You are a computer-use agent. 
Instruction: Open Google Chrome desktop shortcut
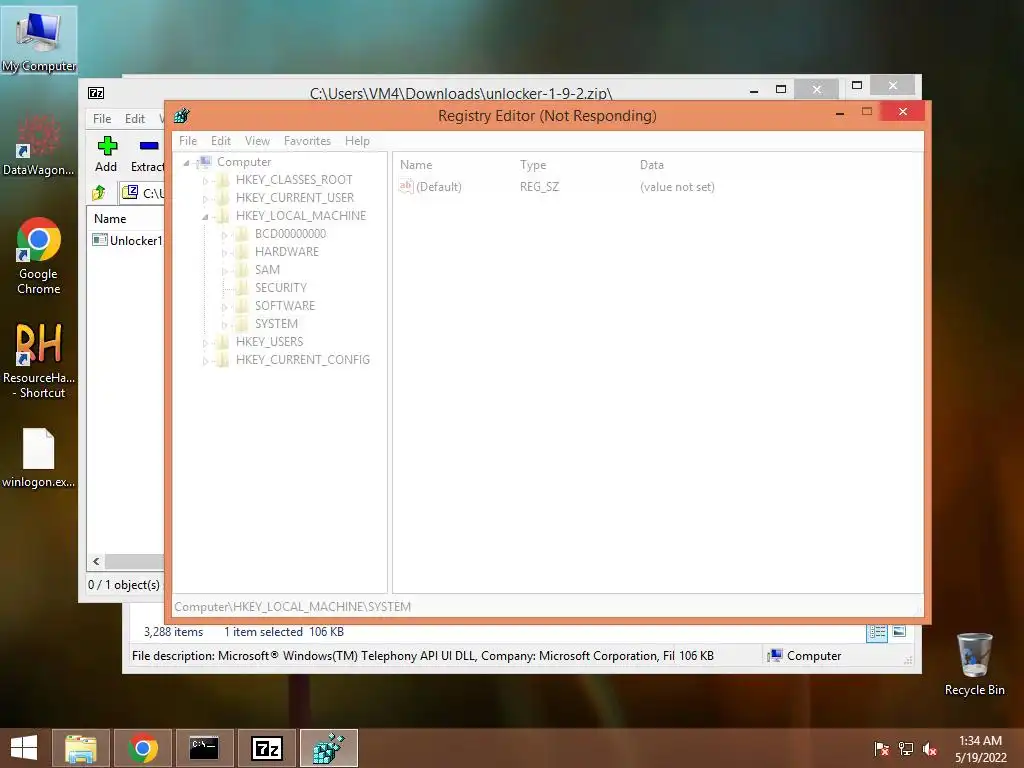pyautogui.click(x=39, y=256)
